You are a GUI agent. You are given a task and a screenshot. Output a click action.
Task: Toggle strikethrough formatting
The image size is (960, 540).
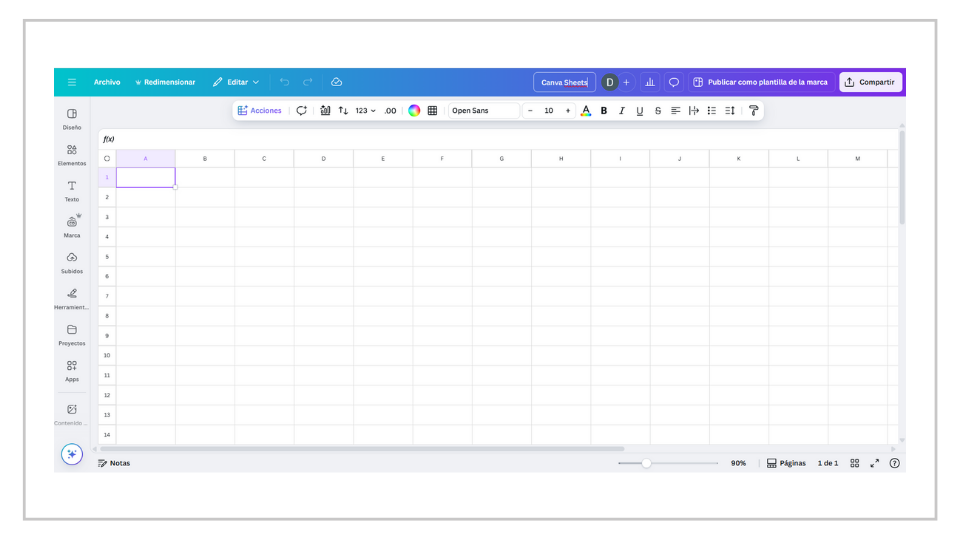658,111
